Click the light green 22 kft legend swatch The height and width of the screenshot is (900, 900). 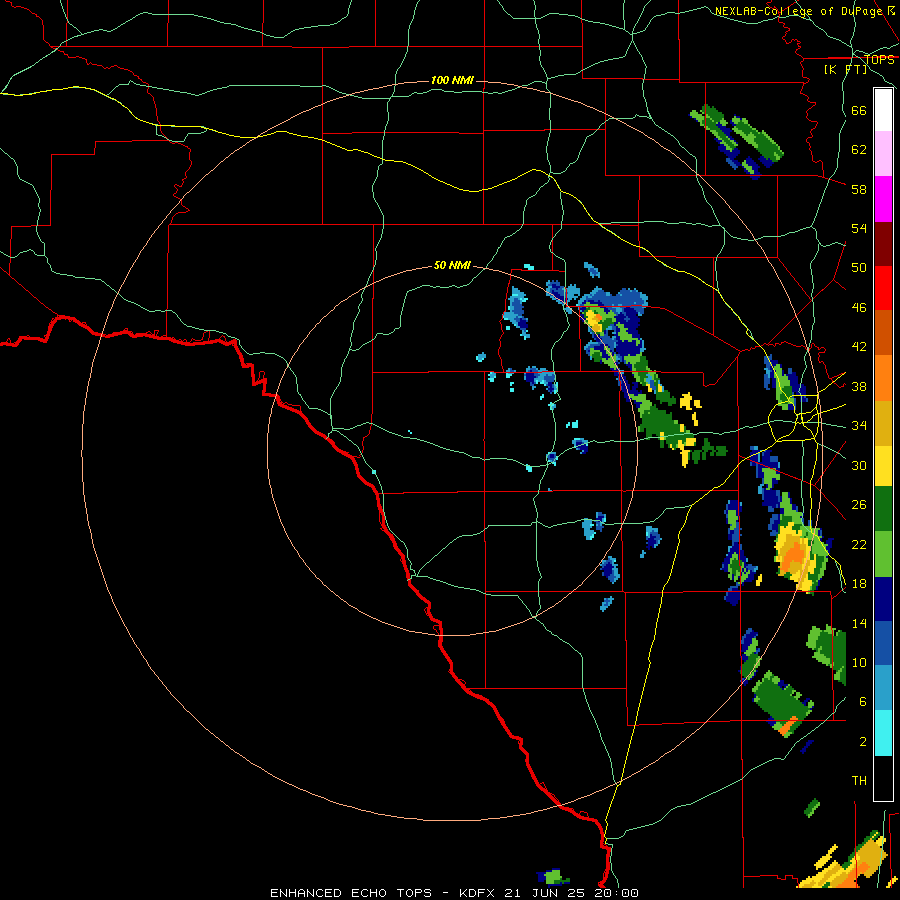(883, 554)
